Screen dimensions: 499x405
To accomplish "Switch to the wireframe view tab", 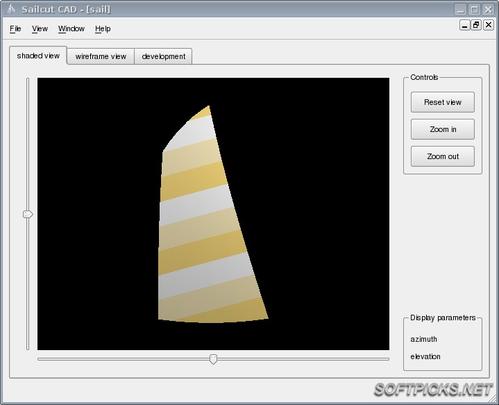I will point(101,56).
